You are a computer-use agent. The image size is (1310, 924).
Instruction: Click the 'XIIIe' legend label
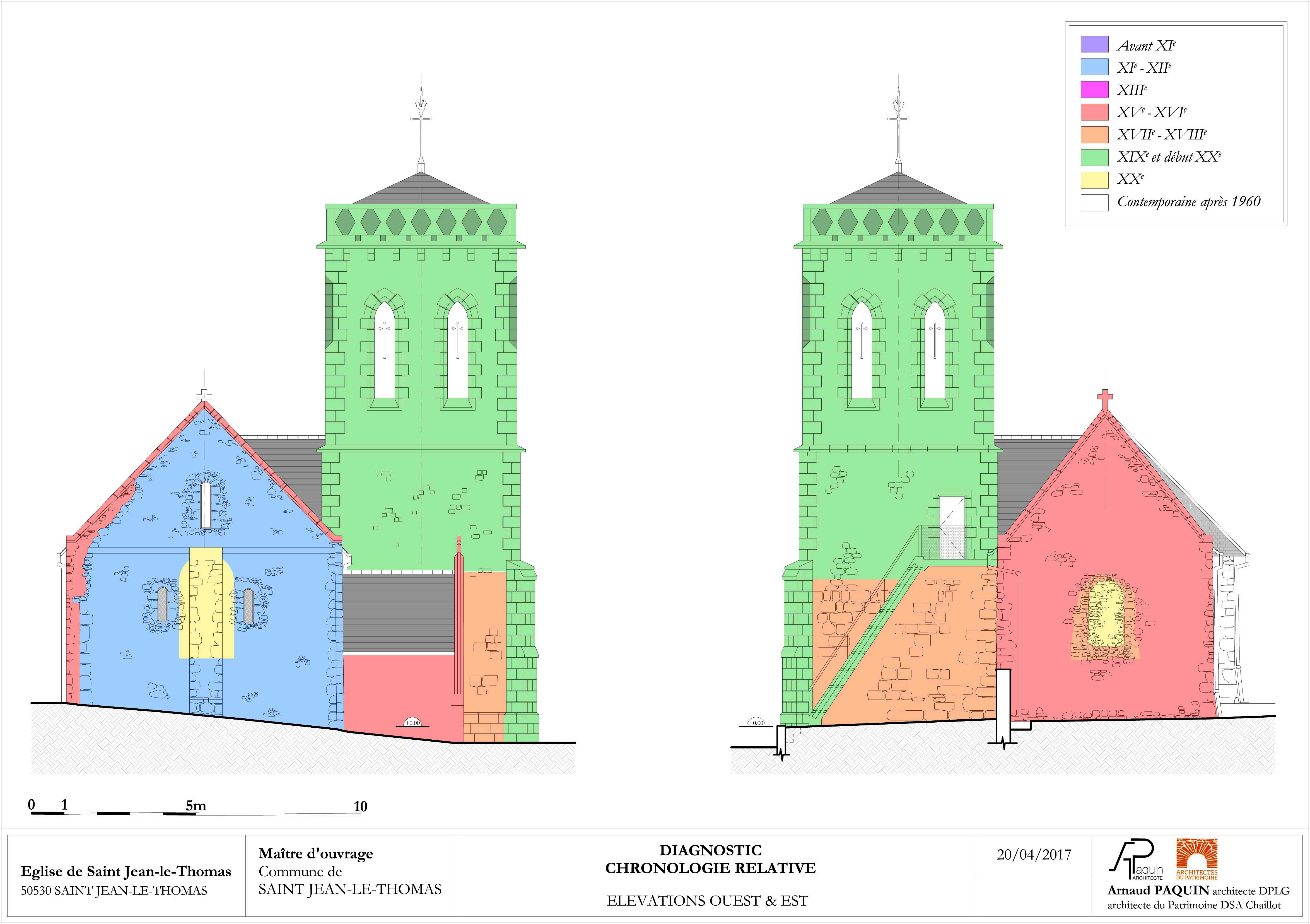coord(1132,90)
